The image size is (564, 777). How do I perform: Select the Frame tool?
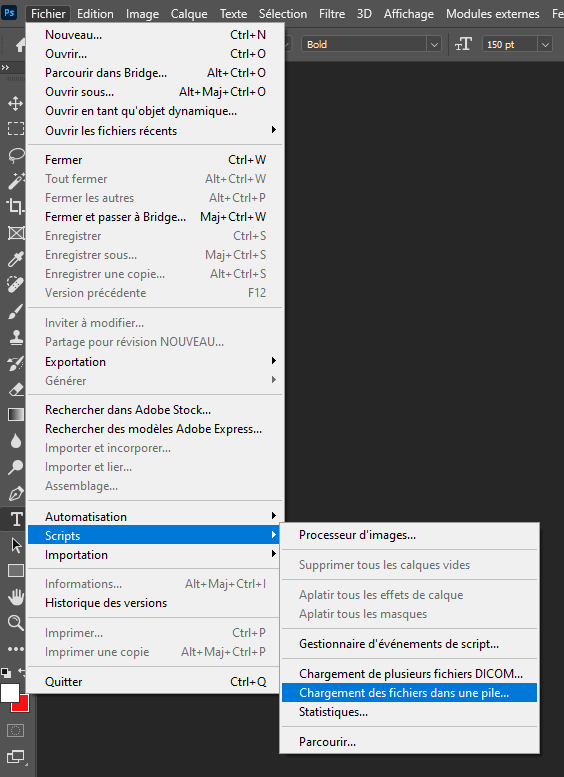tap(15, 233)
